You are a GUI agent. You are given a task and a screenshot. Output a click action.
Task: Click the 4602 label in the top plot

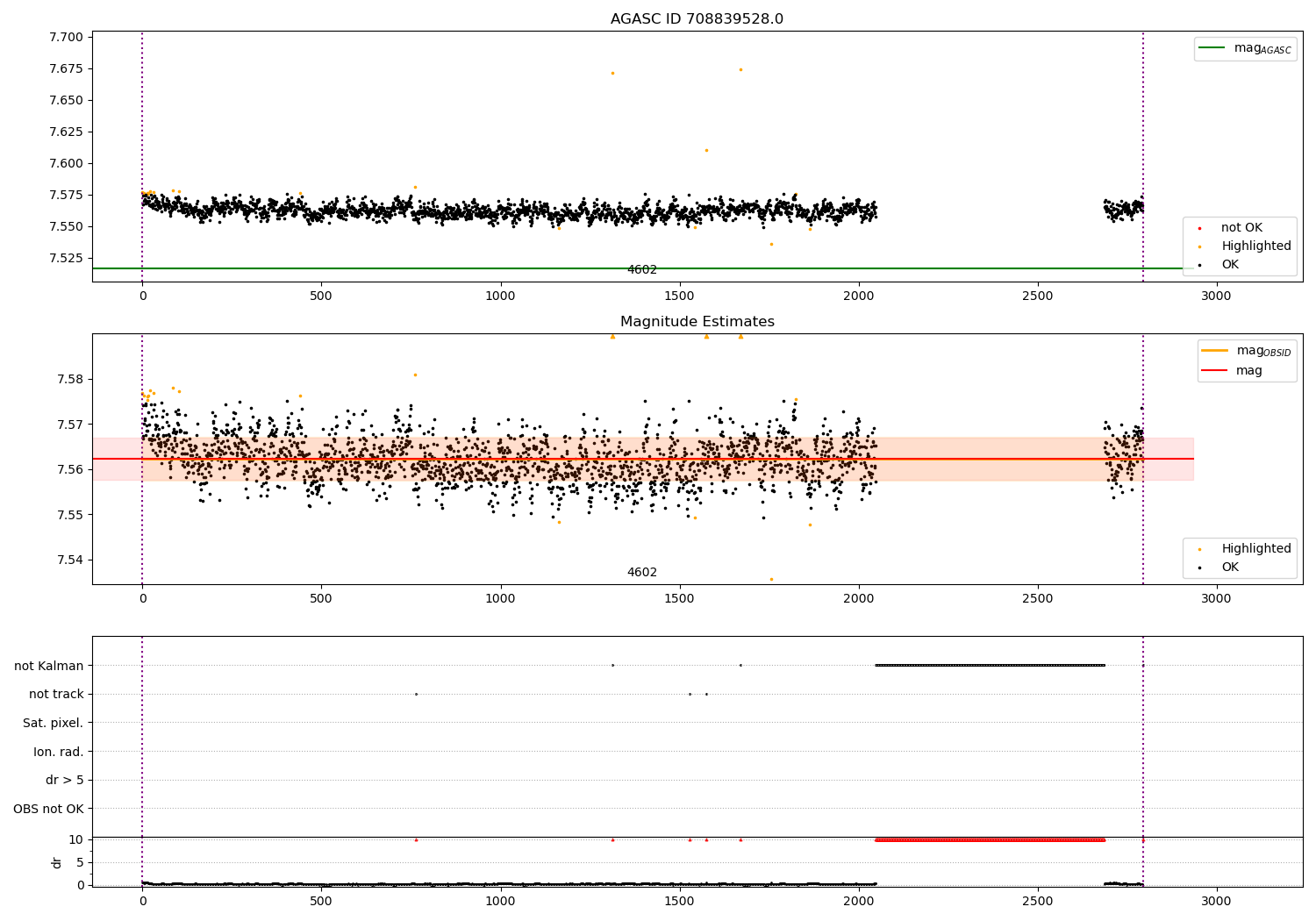click(x=641, y=270)
